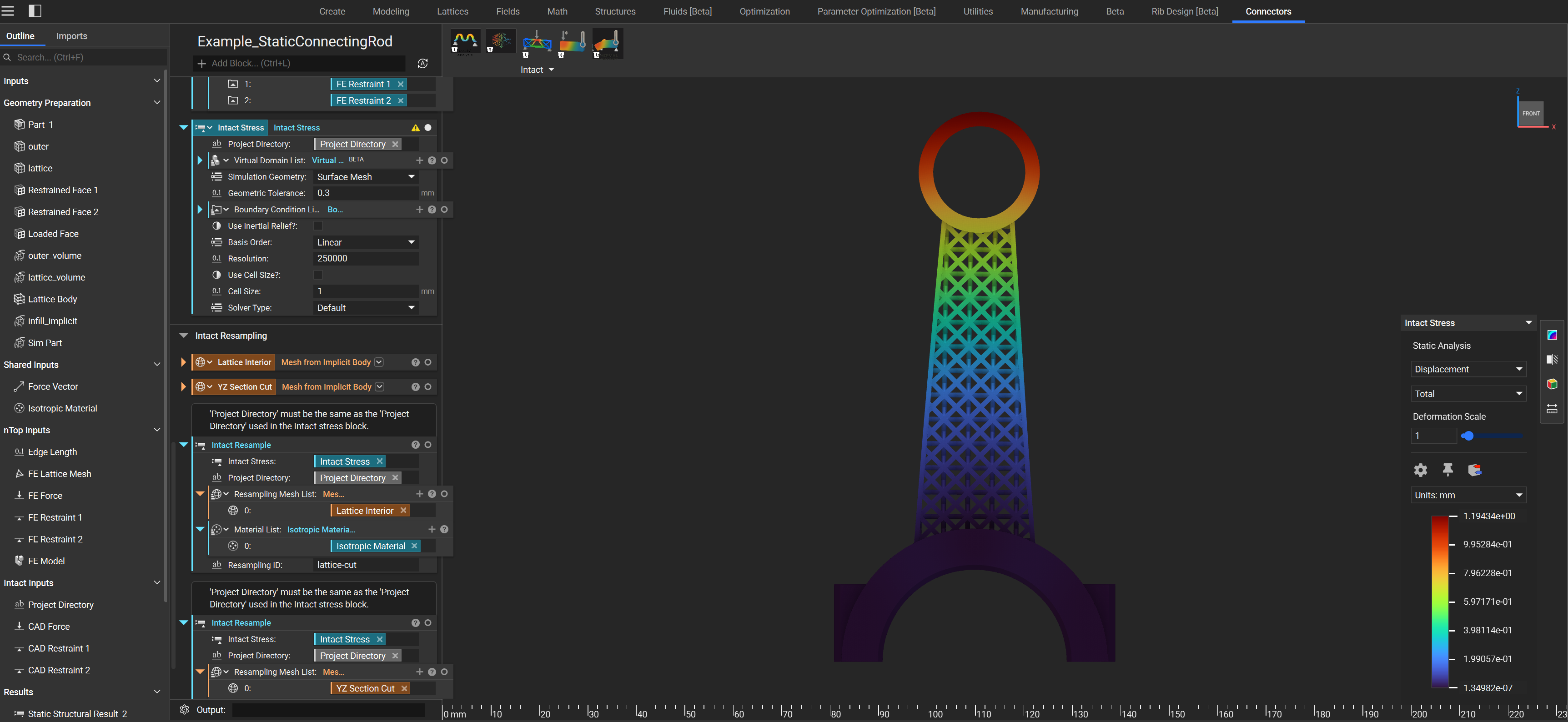This screenshot has height=722, width=1568.
Task: Select Lattice Body in outline
Action: click(52, 299)
